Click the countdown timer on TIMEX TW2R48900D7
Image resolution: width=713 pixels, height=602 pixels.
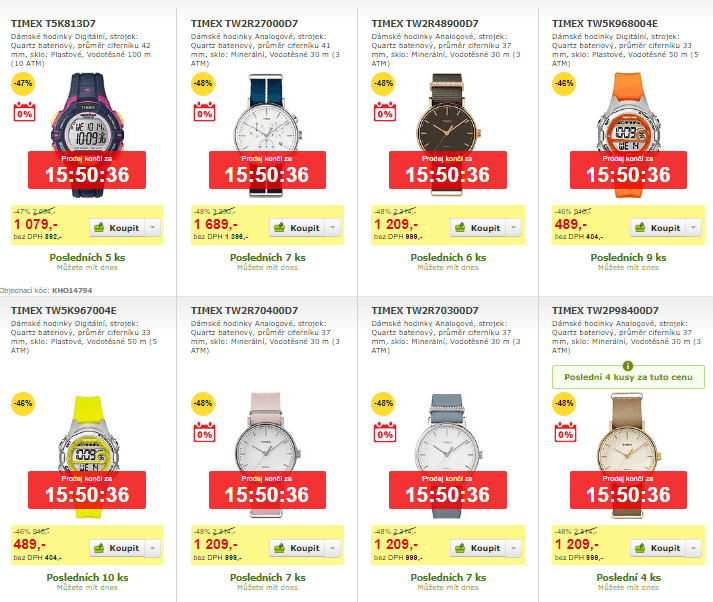pyautogui.click(x=446, y=174)
